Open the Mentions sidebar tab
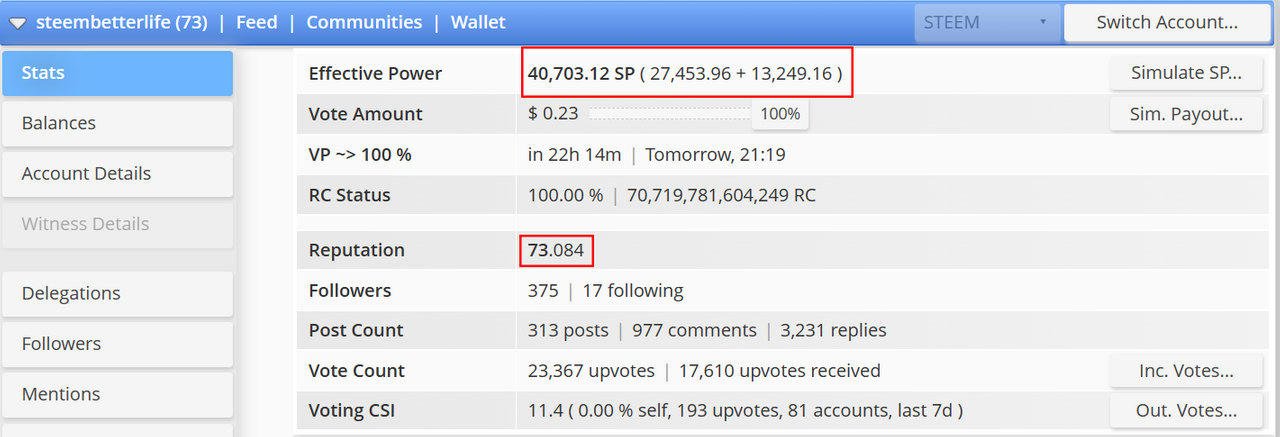The width and height of the screenshot is (1280, 437). tap(117, 394)
